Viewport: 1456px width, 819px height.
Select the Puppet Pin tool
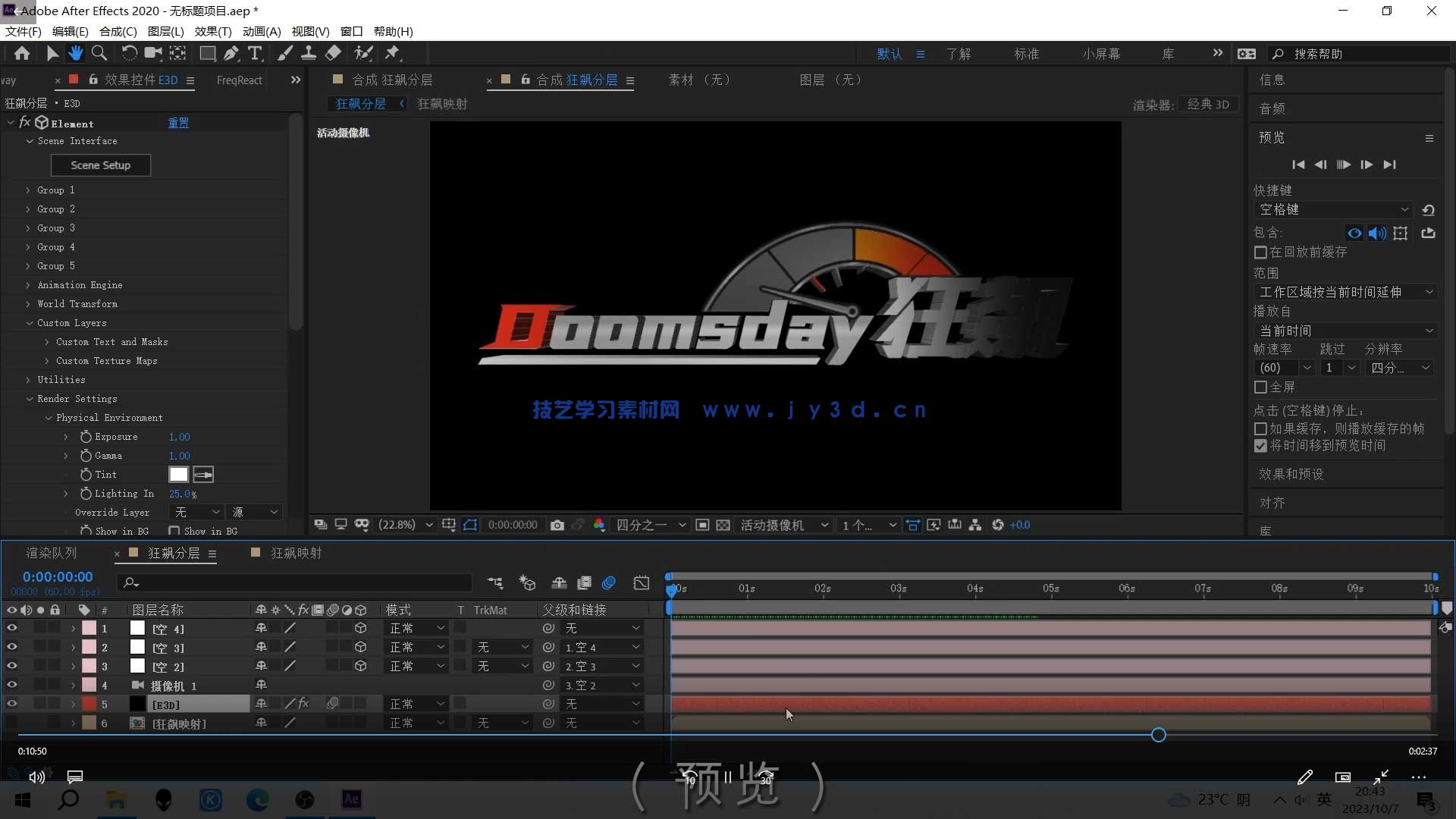(x=392, y=53)
